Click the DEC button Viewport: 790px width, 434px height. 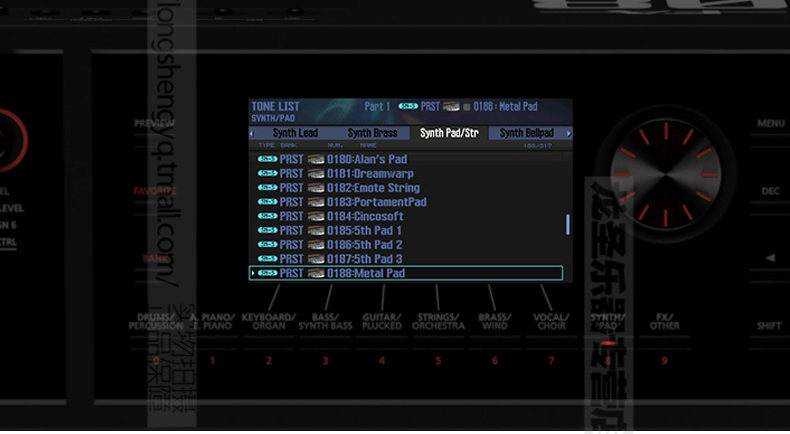click(770, 191)
